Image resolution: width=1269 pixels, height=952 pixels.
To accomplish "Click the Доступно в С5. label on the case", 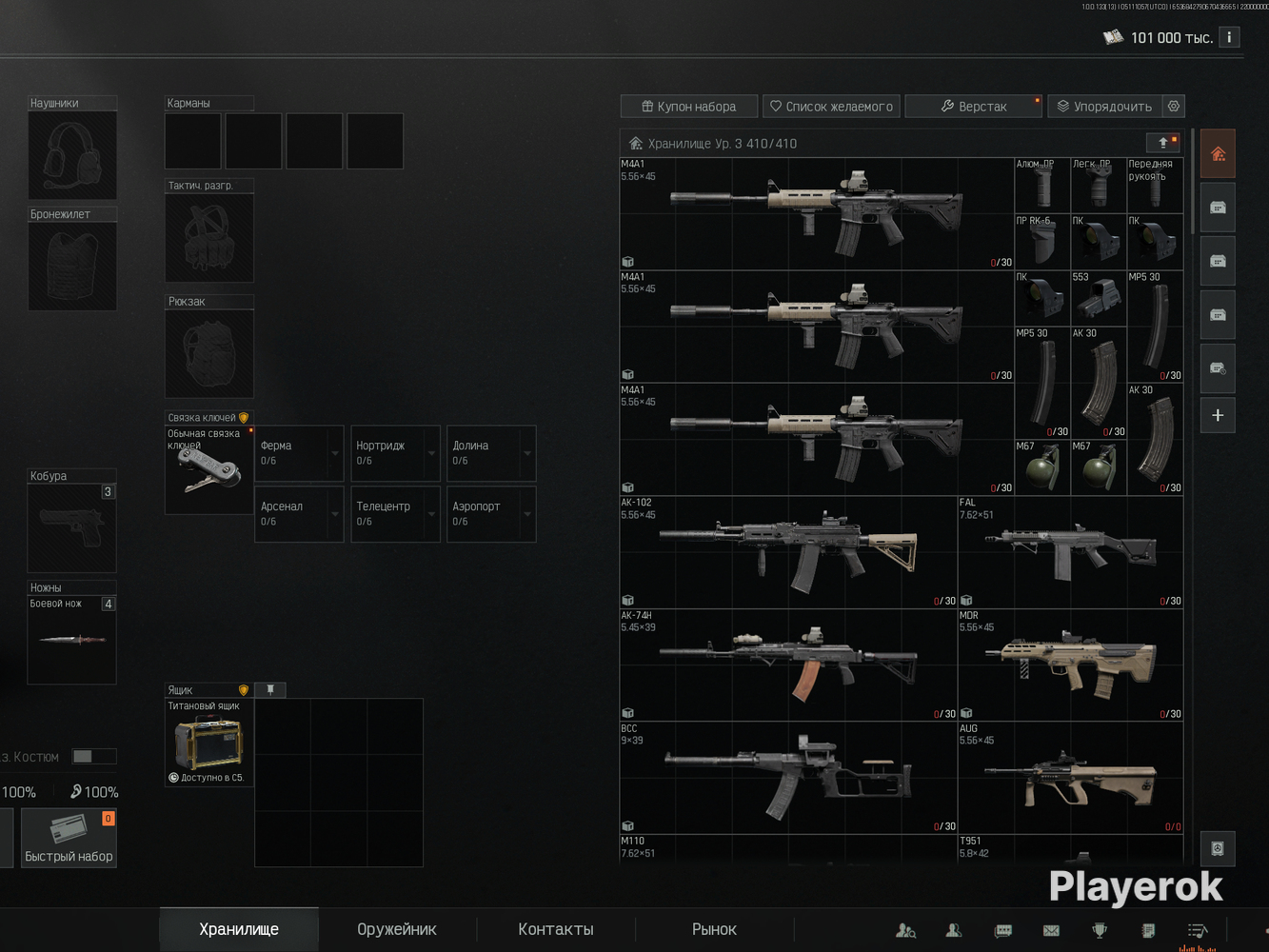I will 207,778.
